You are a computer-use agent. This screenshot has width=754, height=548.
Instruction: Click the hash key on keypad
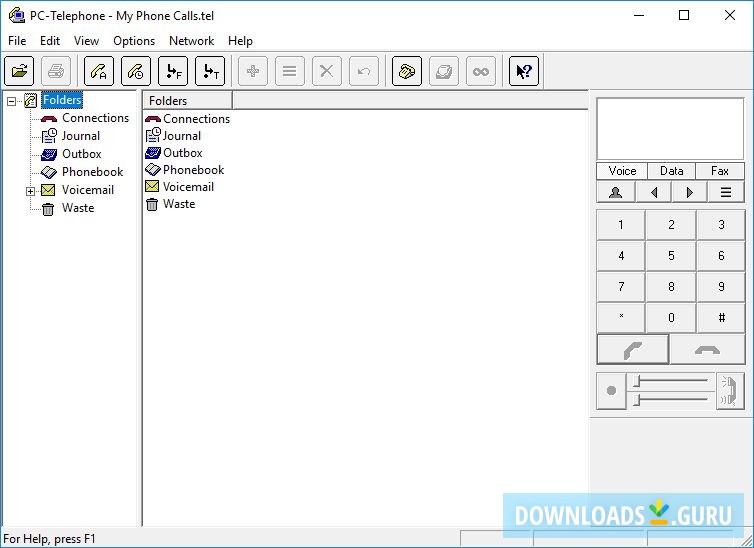pyautogui.click(x=721, y=318)
